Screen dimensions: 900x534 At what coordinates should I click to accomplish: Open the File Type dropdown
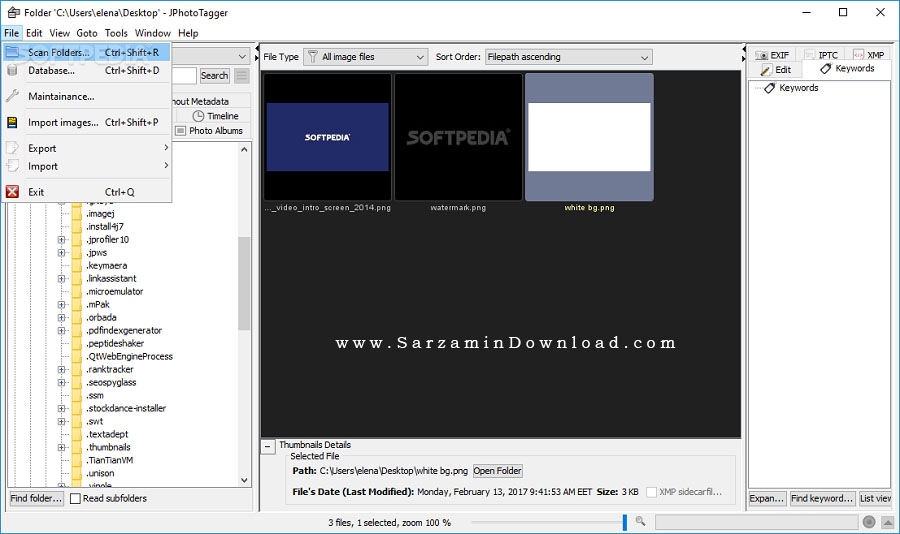point(366,57)
